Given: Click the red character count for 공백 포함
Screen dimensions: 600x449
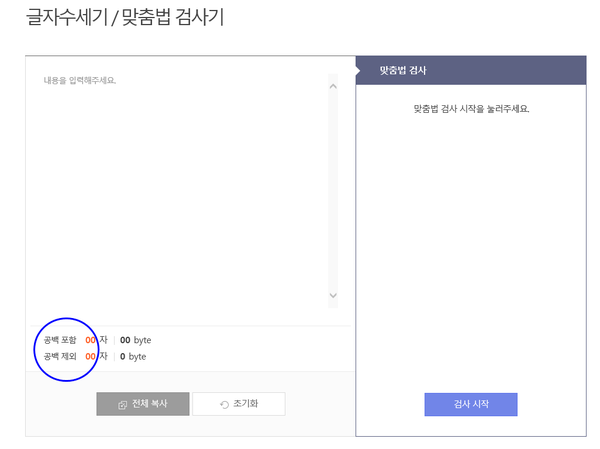Looking at the screenshot, I should tap(90, 340).
